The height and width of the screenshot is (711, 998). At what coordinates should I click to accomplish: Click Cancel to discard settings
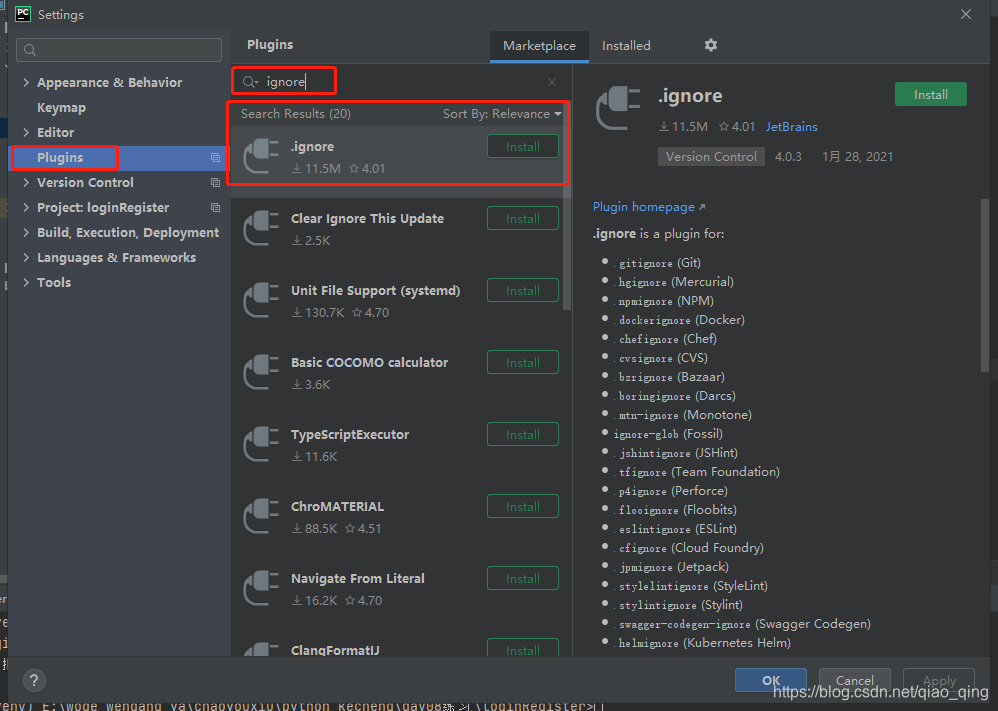pyautogui.click(x=854, y=680)
